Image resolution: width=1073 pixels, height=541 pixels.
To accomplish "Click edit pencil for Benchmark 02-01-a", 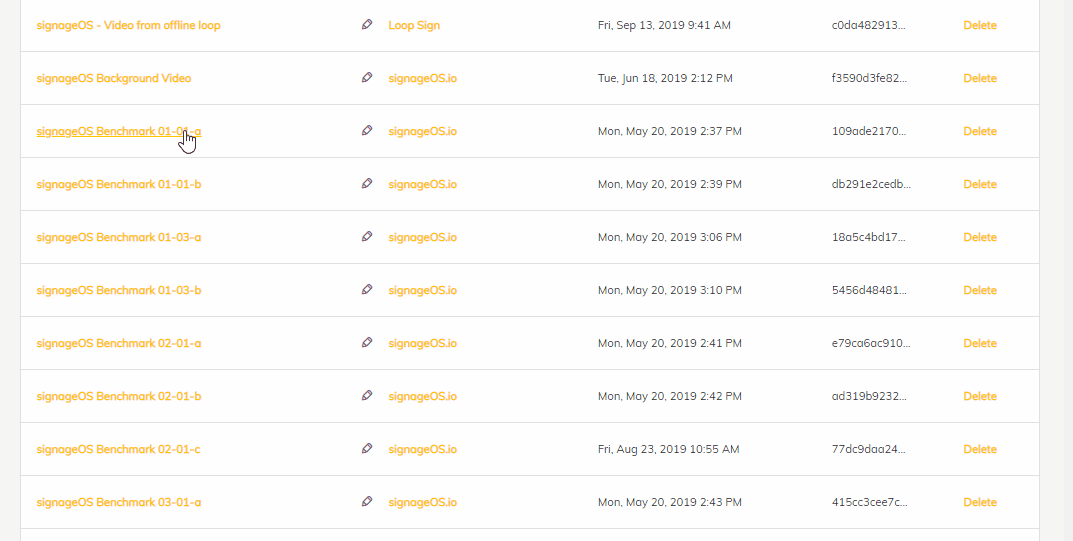I will click(x=367, y=342).
